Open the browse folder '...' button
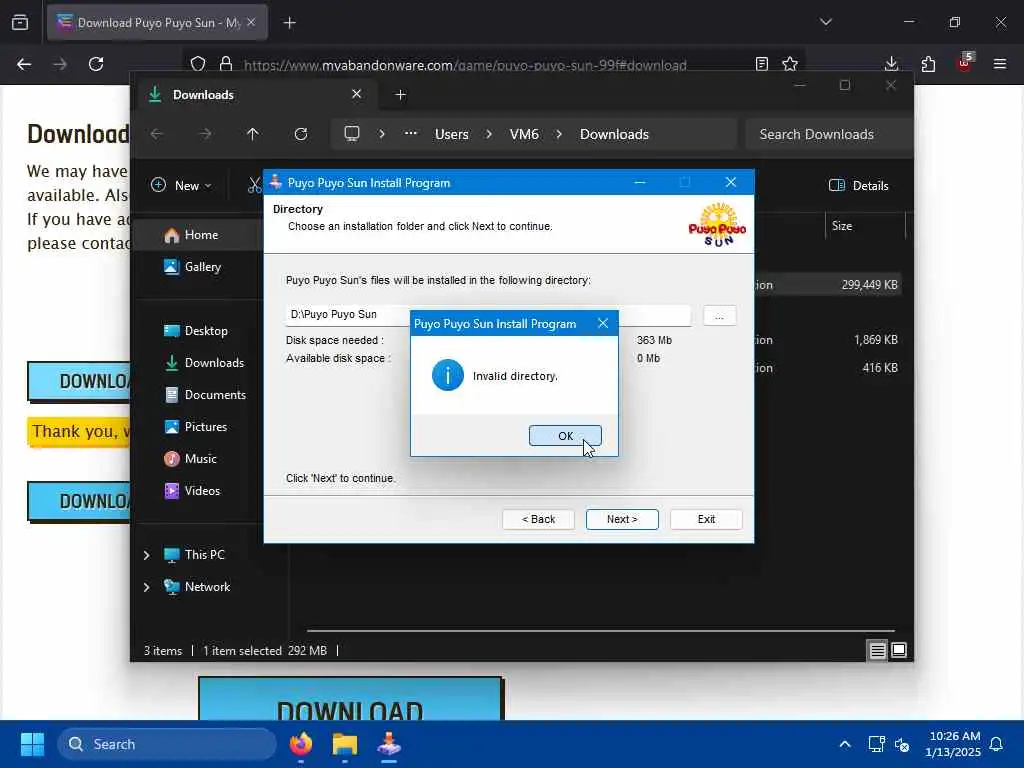 (x=720, y=315)
